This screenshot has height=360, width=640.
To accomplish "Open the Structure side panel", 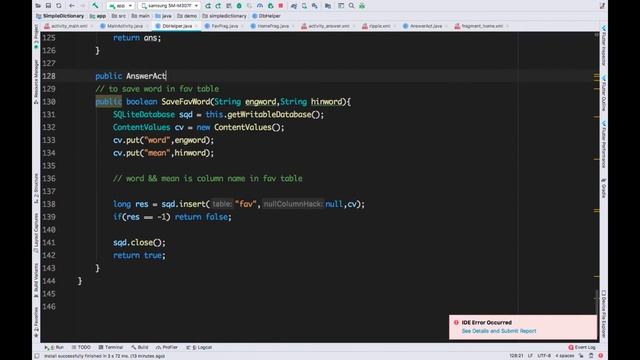I will click(36, 188).
